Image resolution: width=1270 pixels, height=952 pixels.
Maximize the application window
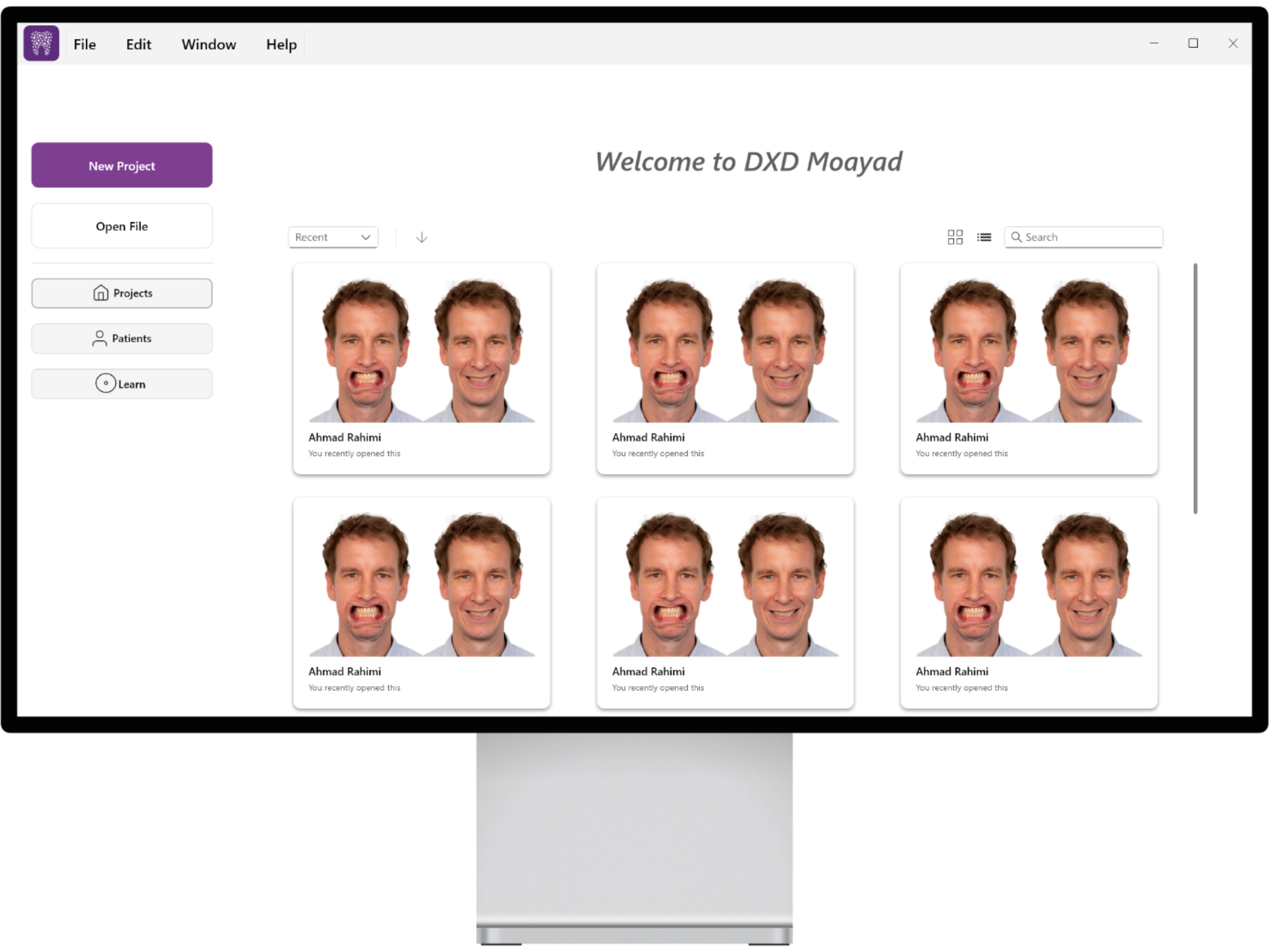1193,44
